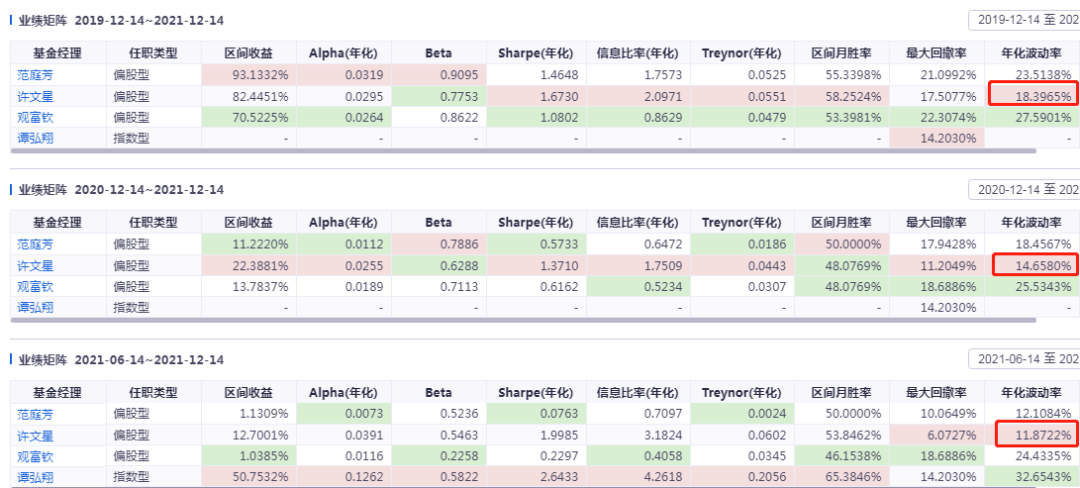This screenshot has height=488, width=1080.
Task: Select the 22.3881% interval return cell
Action: click(x=249, y=266)
